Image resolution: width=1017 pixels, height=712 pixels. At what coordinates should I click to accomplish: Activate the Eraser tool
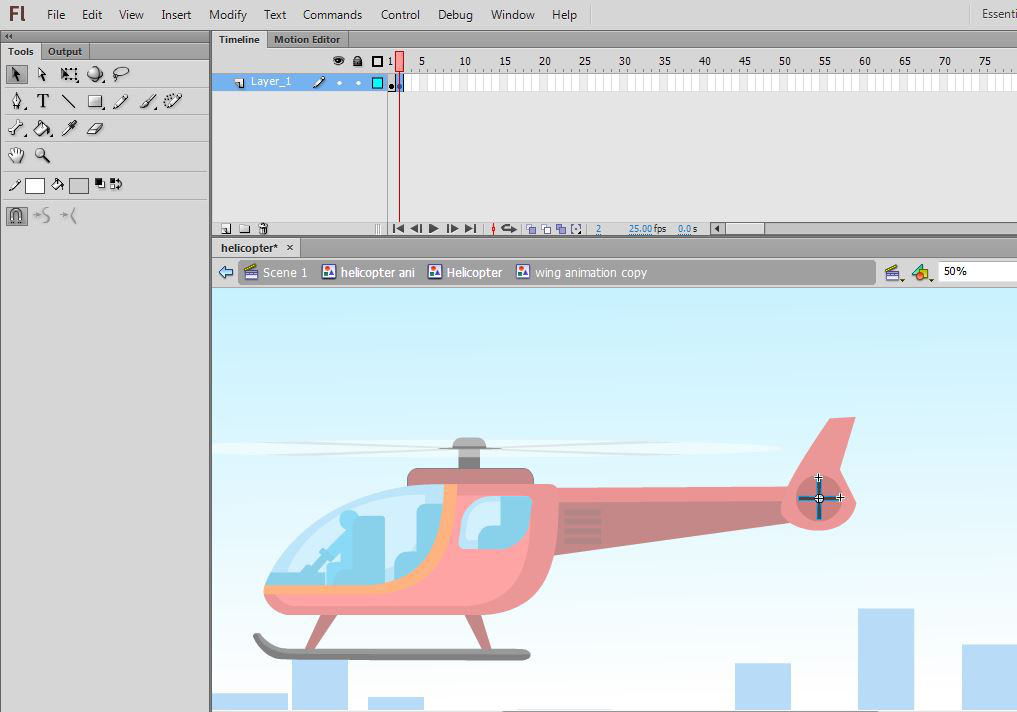tap(95, 128)
